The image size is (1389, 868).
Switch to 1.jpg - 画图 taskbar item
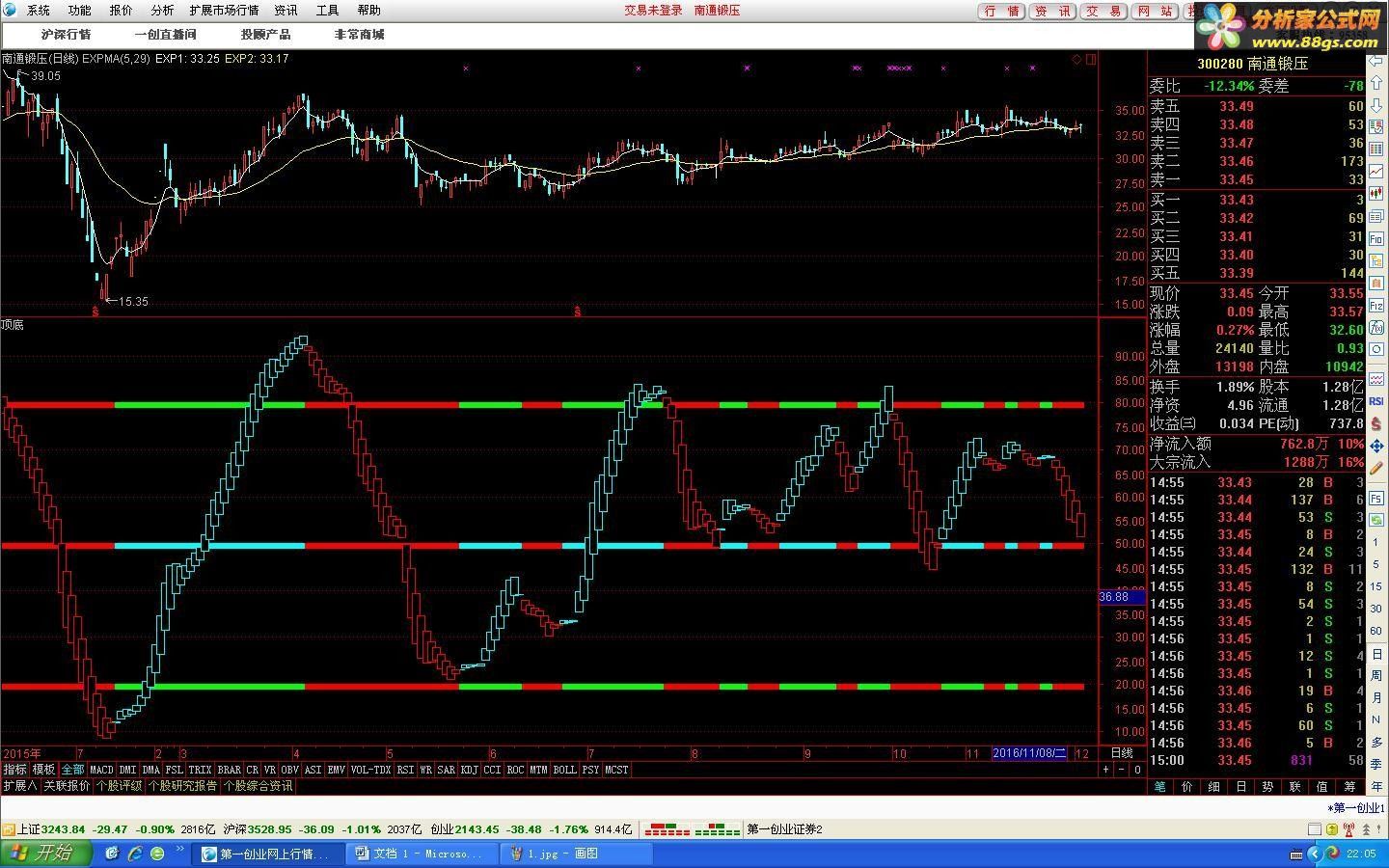(576, 854)
